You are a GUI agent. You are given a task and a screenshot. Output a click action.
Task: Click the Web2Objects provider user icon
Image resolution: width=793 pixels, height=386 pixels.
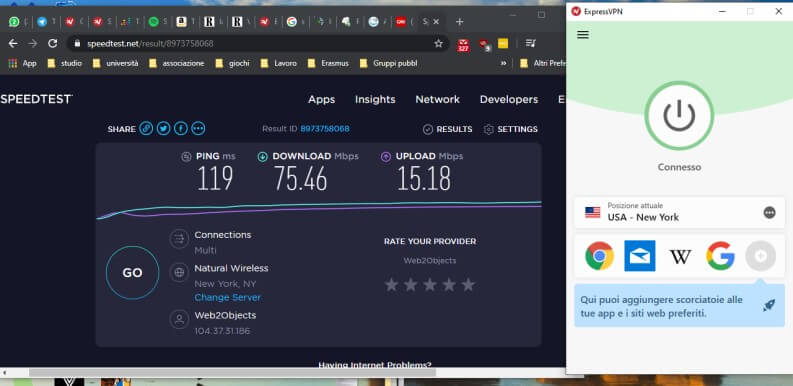point(179,320)
